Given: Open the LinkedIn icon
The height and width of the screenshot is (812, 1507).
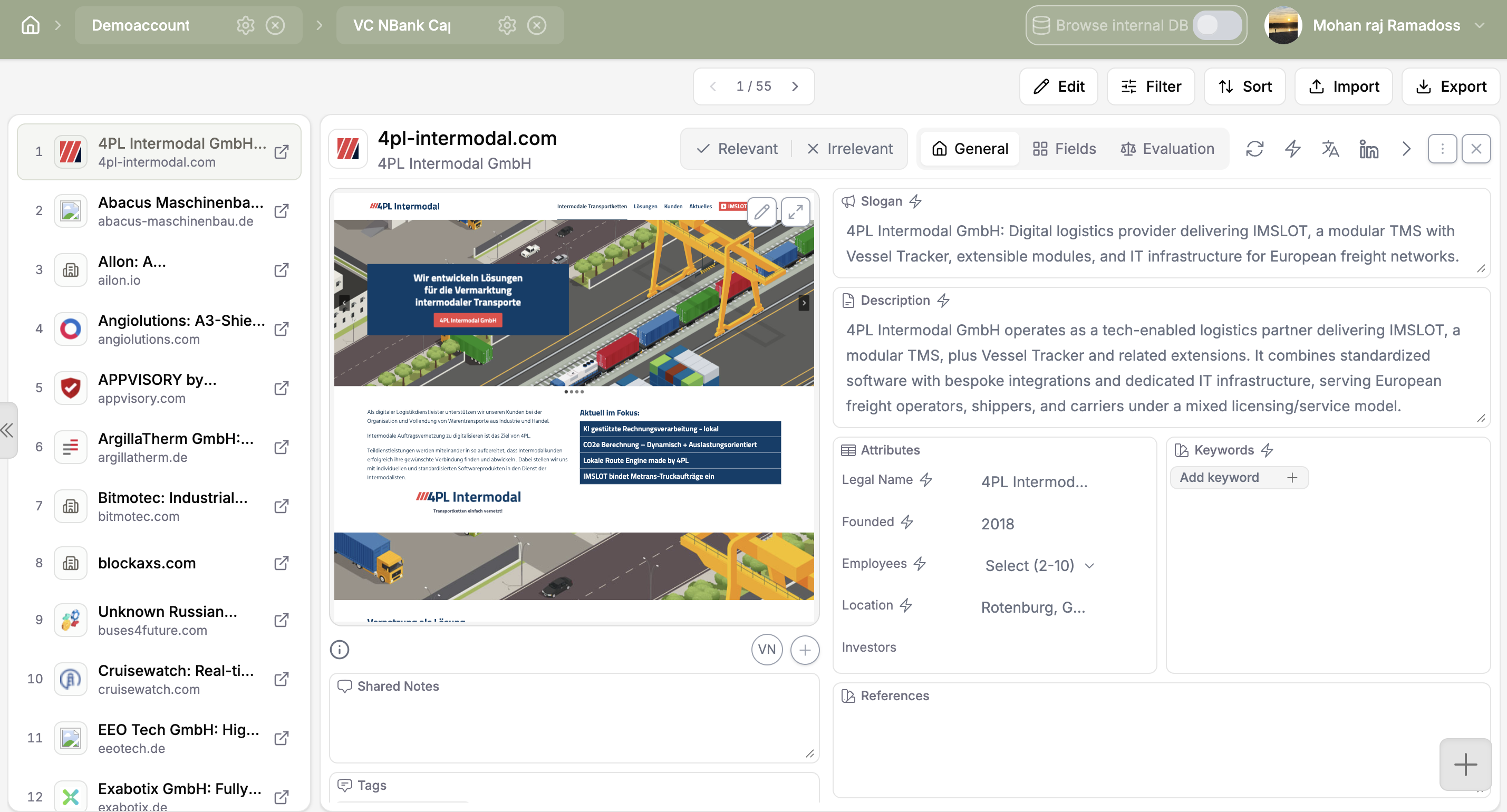Looking at the screenshot, I should pos(1368,149).
